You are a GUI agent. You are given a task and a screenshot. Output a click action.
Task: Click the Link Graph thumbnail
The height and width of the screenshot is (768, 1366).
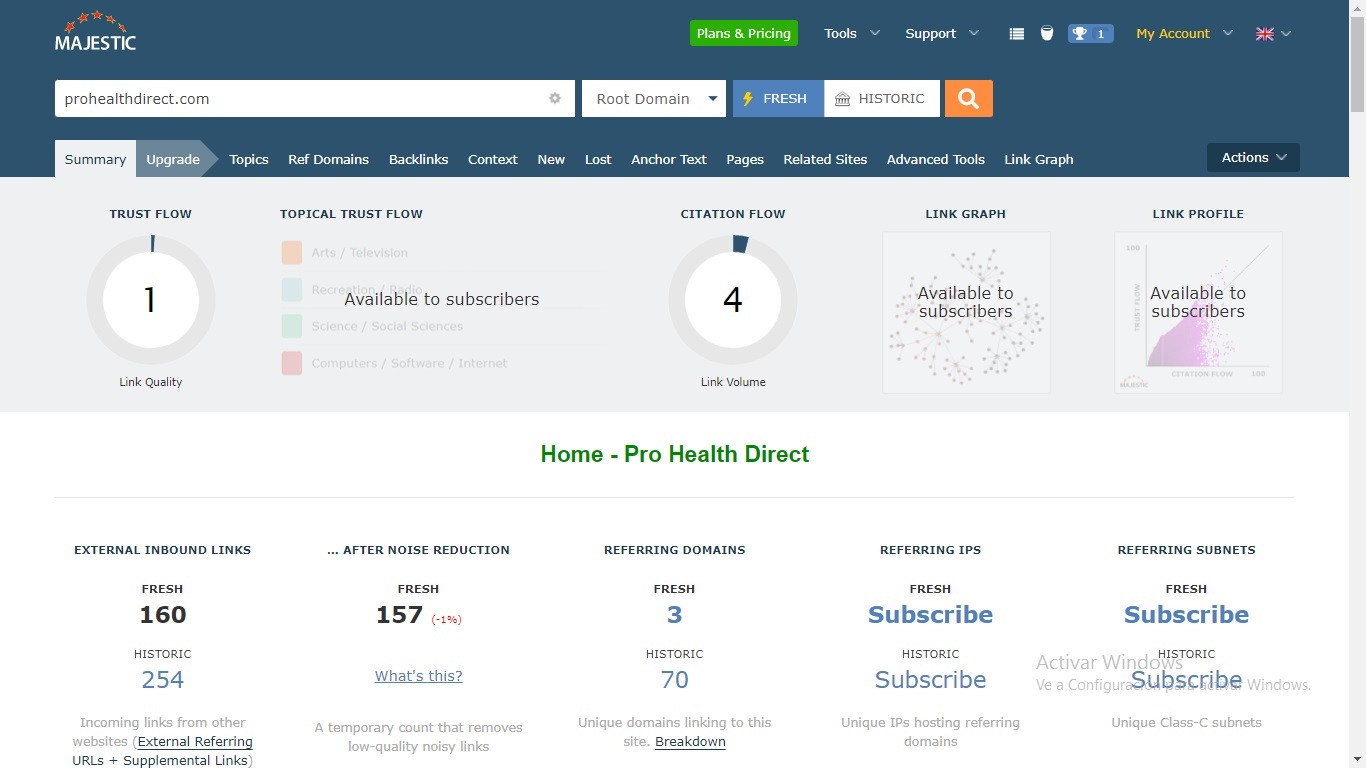click(x=966, y=312)
